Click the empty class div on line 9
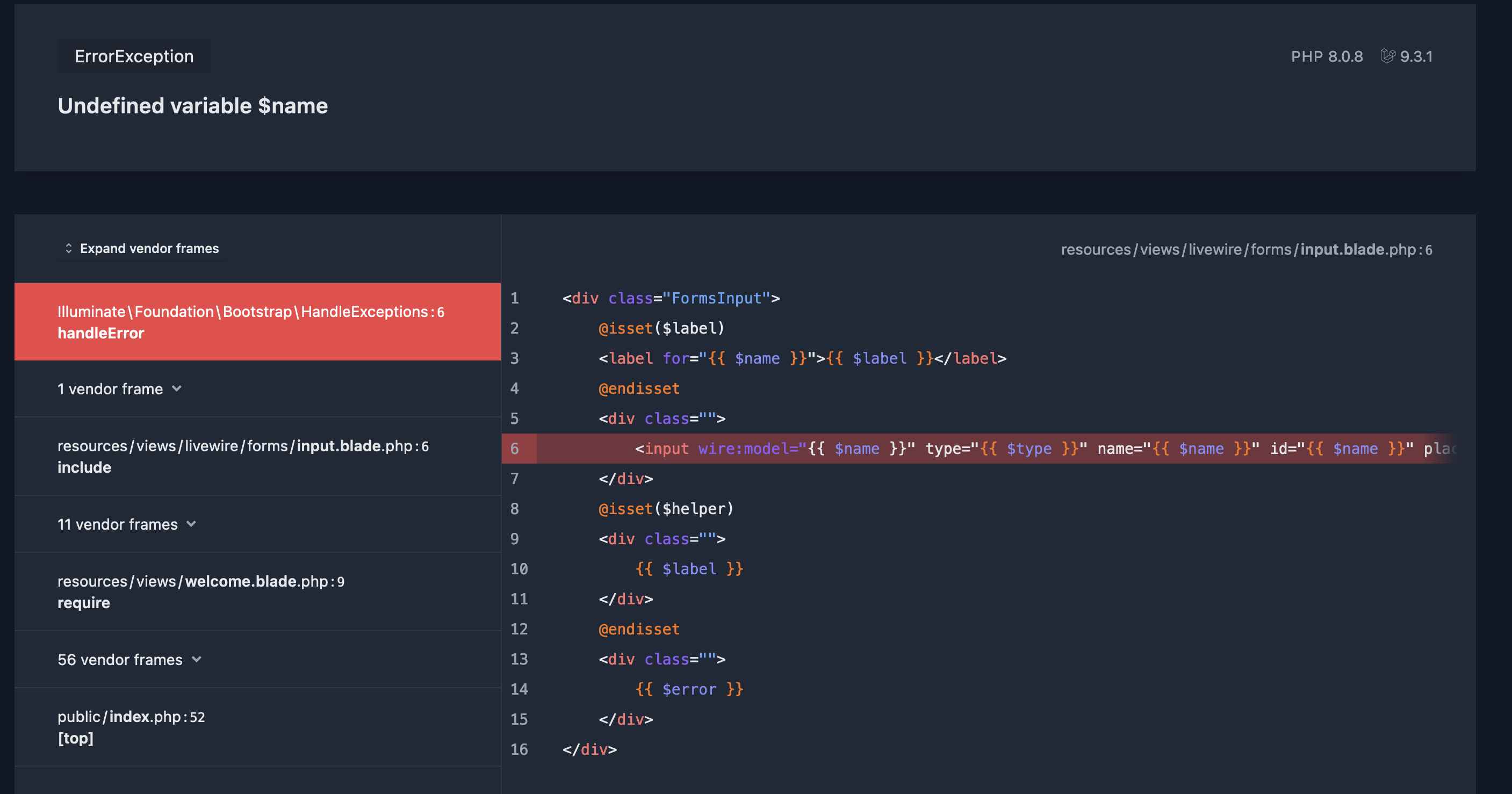 tap(662, 539)
